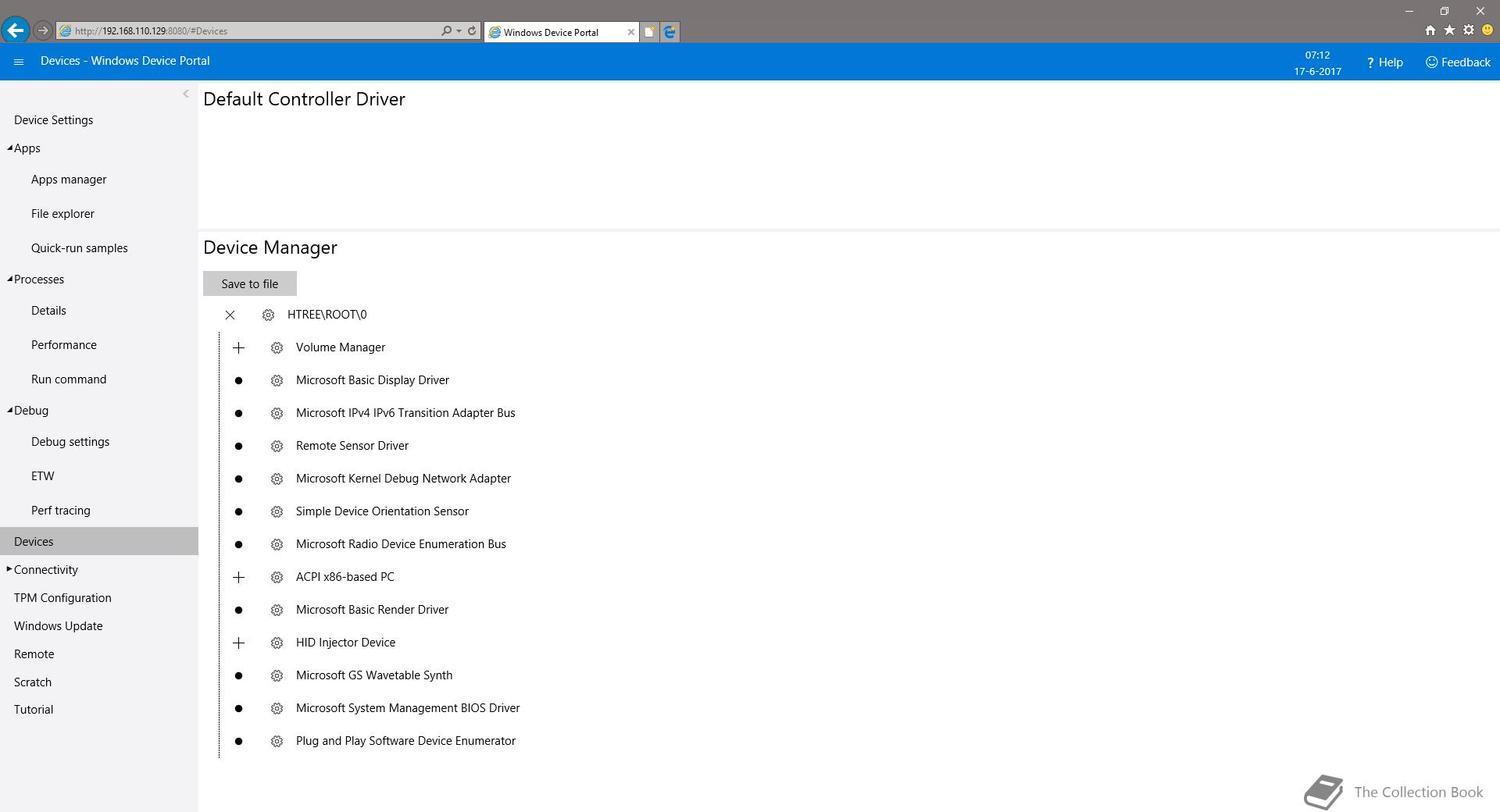This screenshot has width=1500, height=812.
Task: Select Devices in the sidebar
Action: click(99, 541)
